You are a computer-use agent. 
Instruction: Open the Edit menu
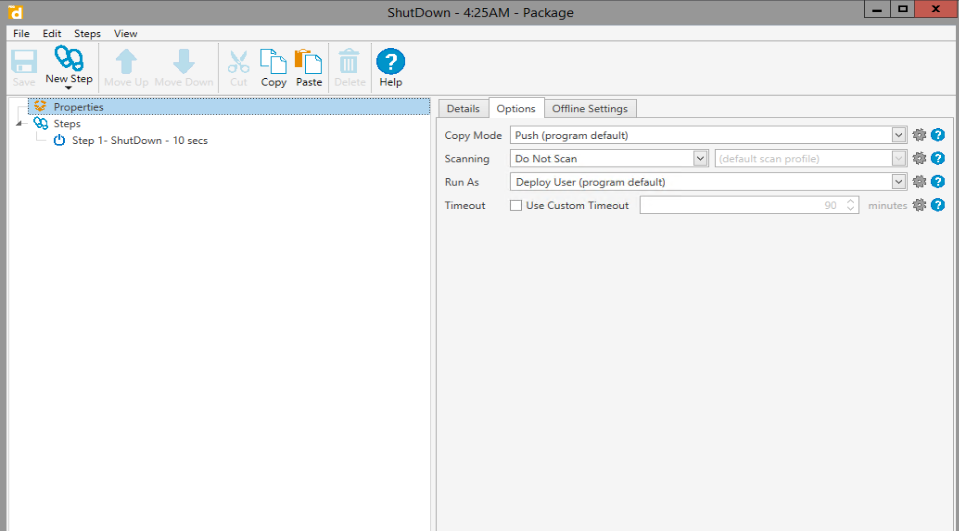coord(52,33)
